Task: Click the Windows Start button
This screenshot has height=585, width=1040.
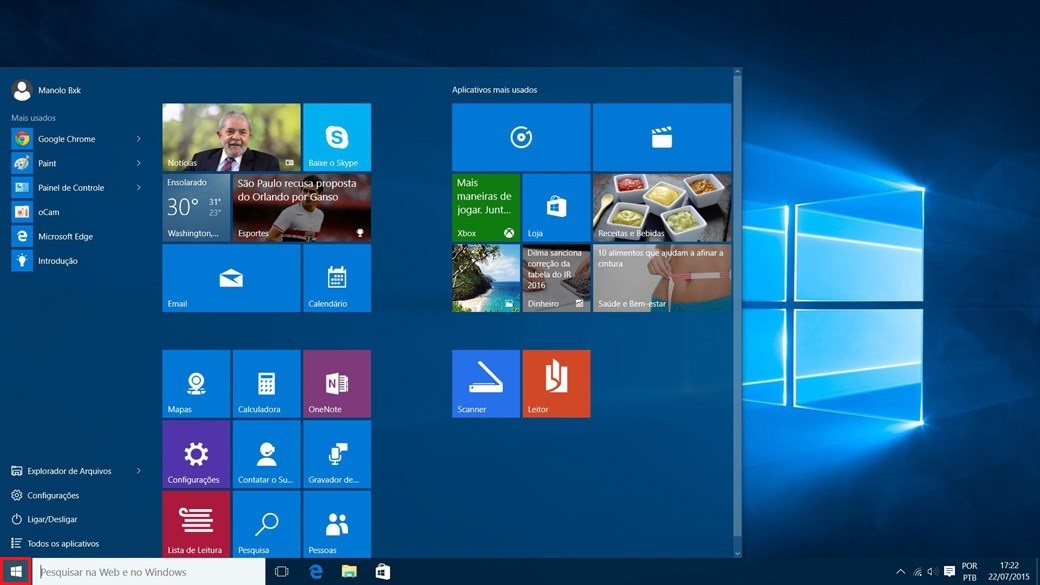Action: point(16,572)
